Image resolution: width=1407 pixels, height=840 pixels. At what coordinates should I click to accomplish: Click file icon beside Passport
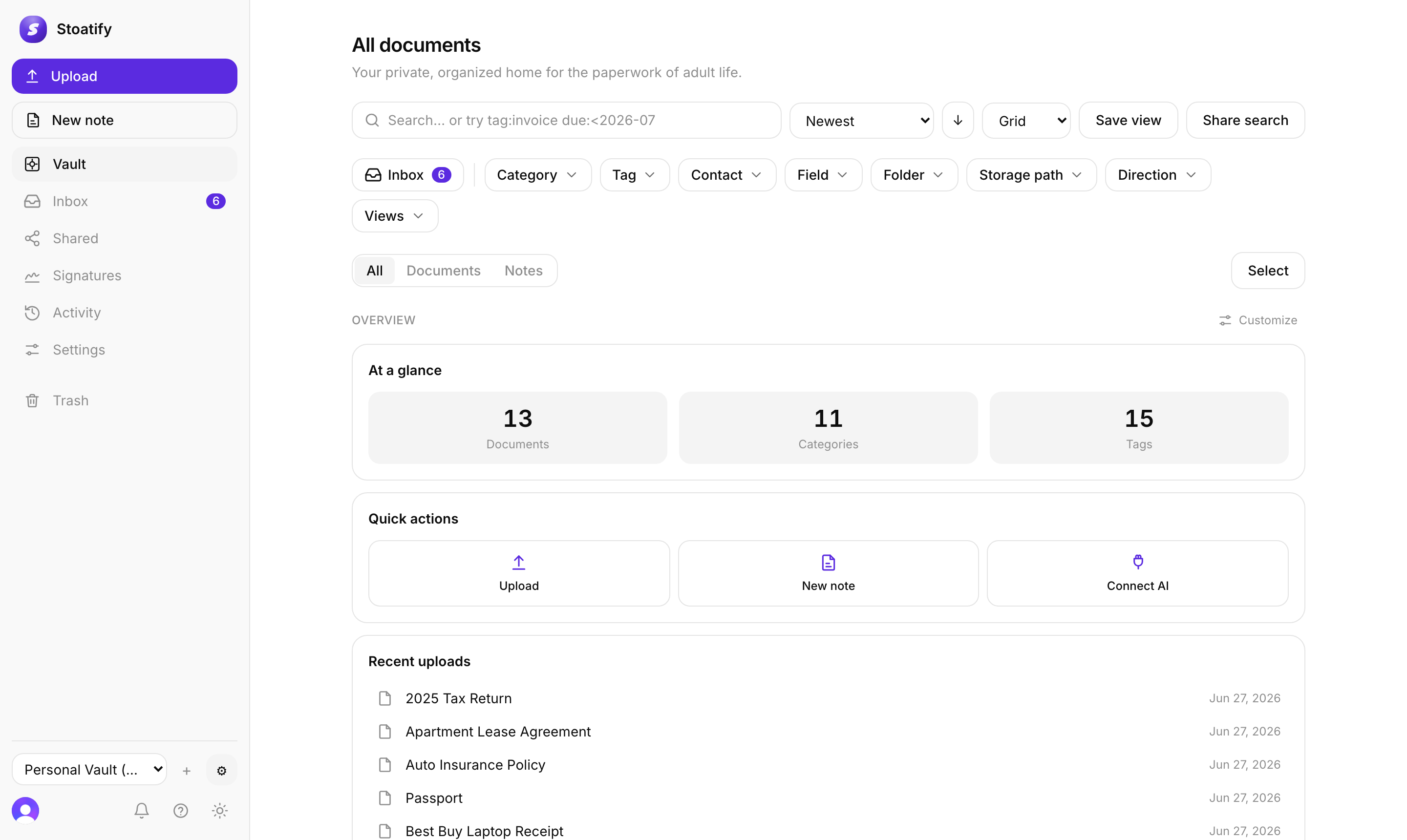(x=385, y=798)
